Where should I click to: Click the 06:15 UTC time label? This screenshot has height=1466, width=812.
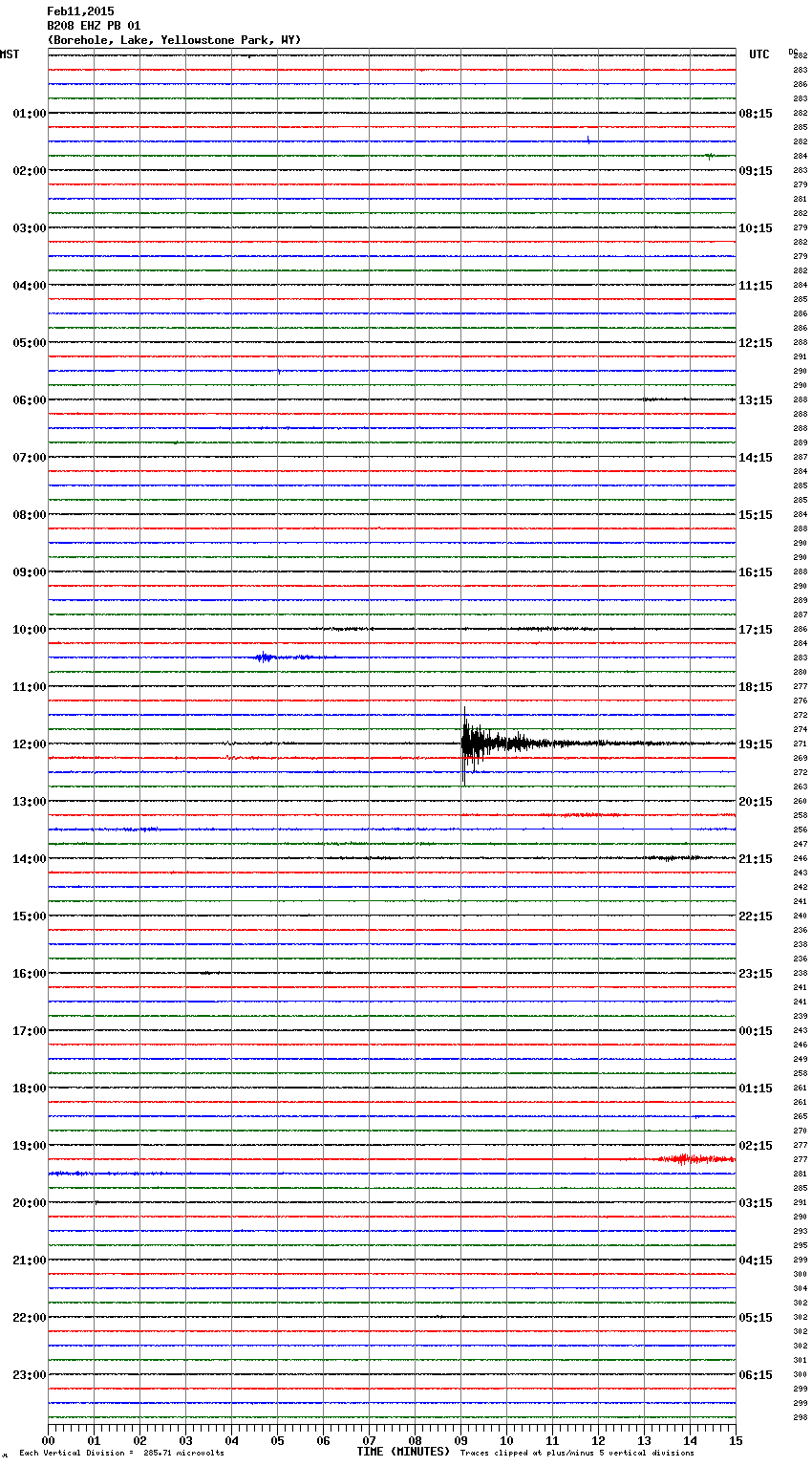[756, 1375]
